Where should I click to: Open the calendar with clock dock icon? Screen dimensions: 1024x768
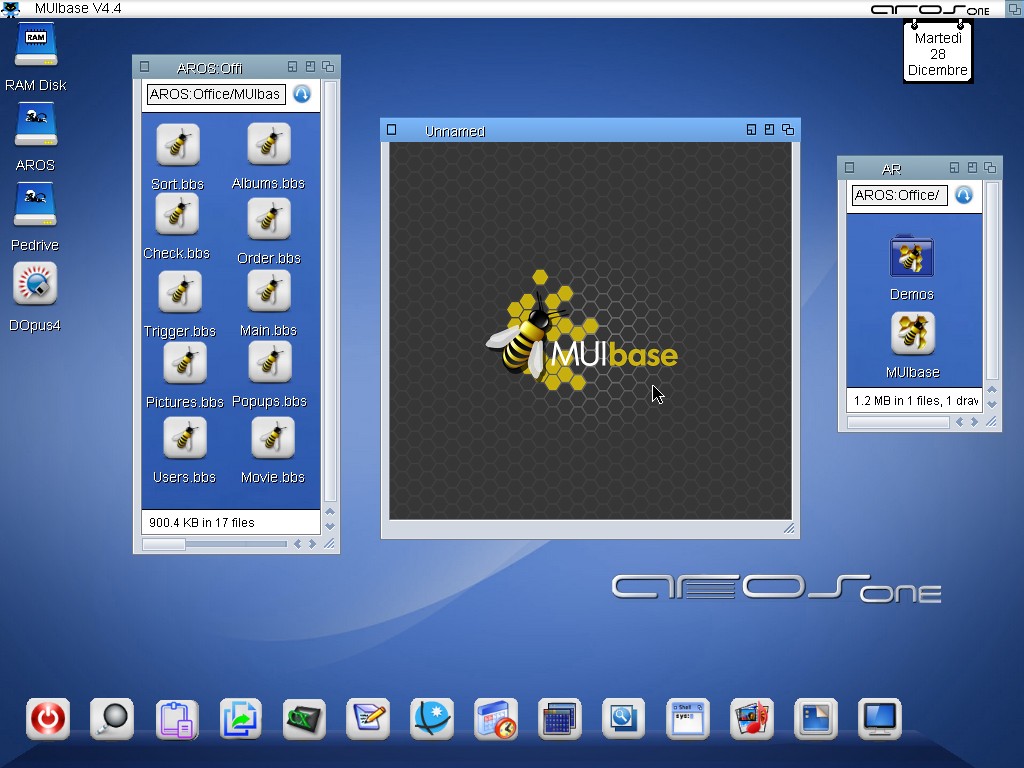(x=496, y=719)
